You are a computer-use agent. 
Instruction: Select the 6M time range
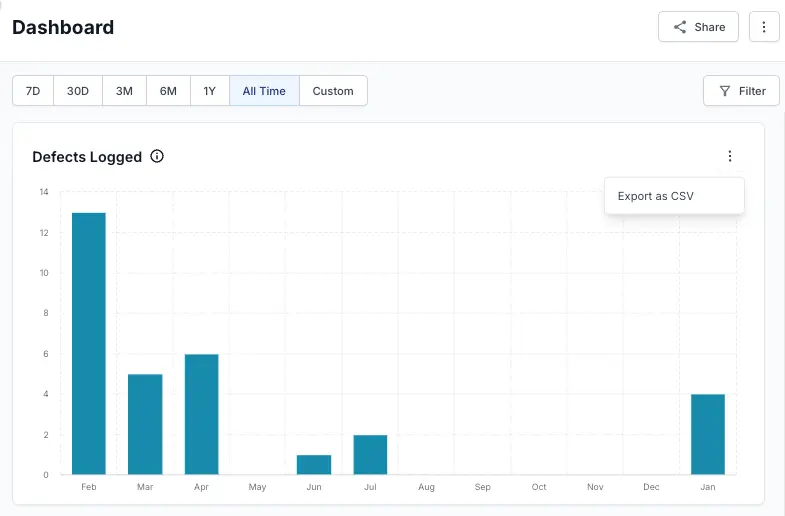coord(168,91)
